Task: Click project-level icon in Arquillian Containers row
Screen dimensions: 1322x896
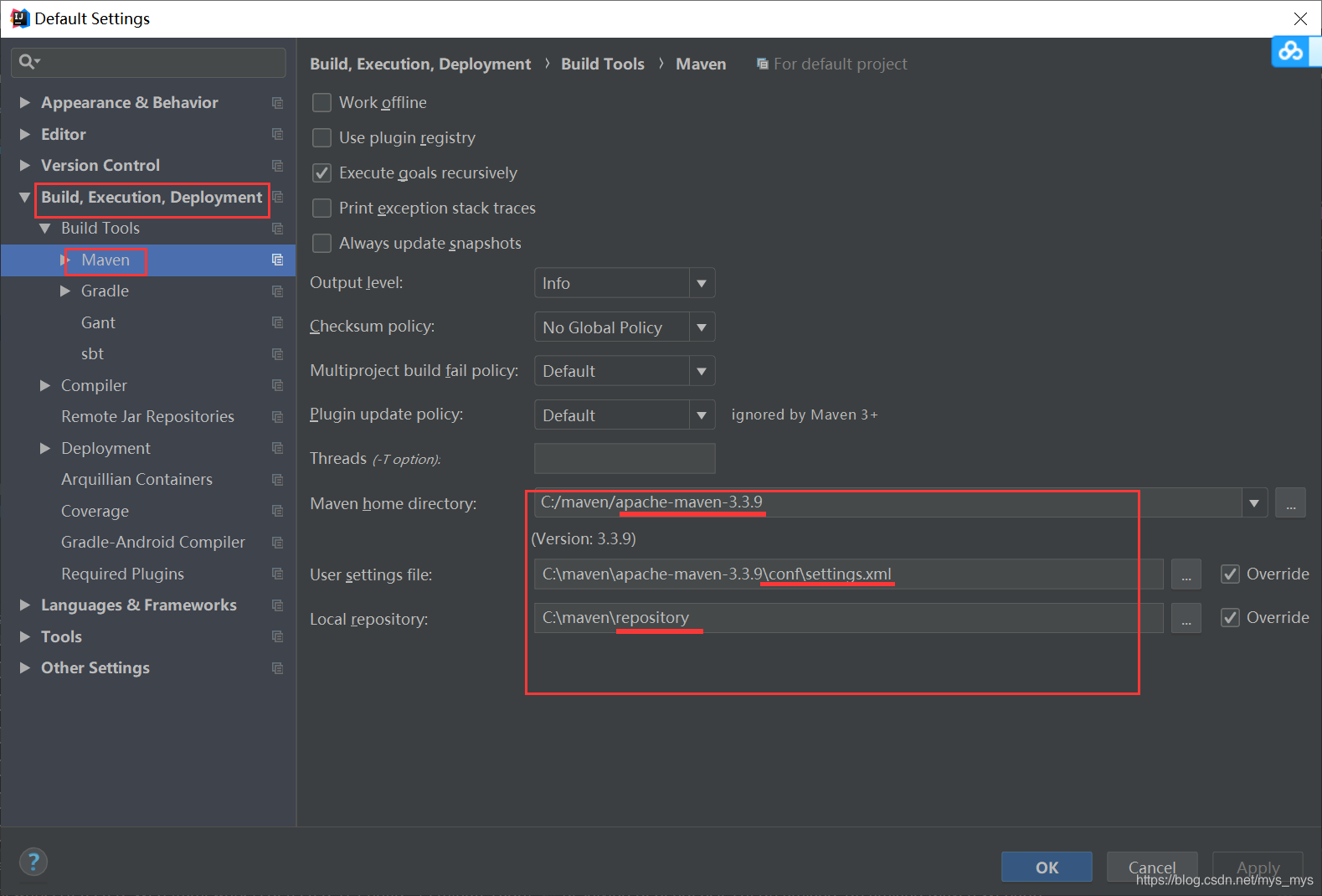Action: [278, 480]
